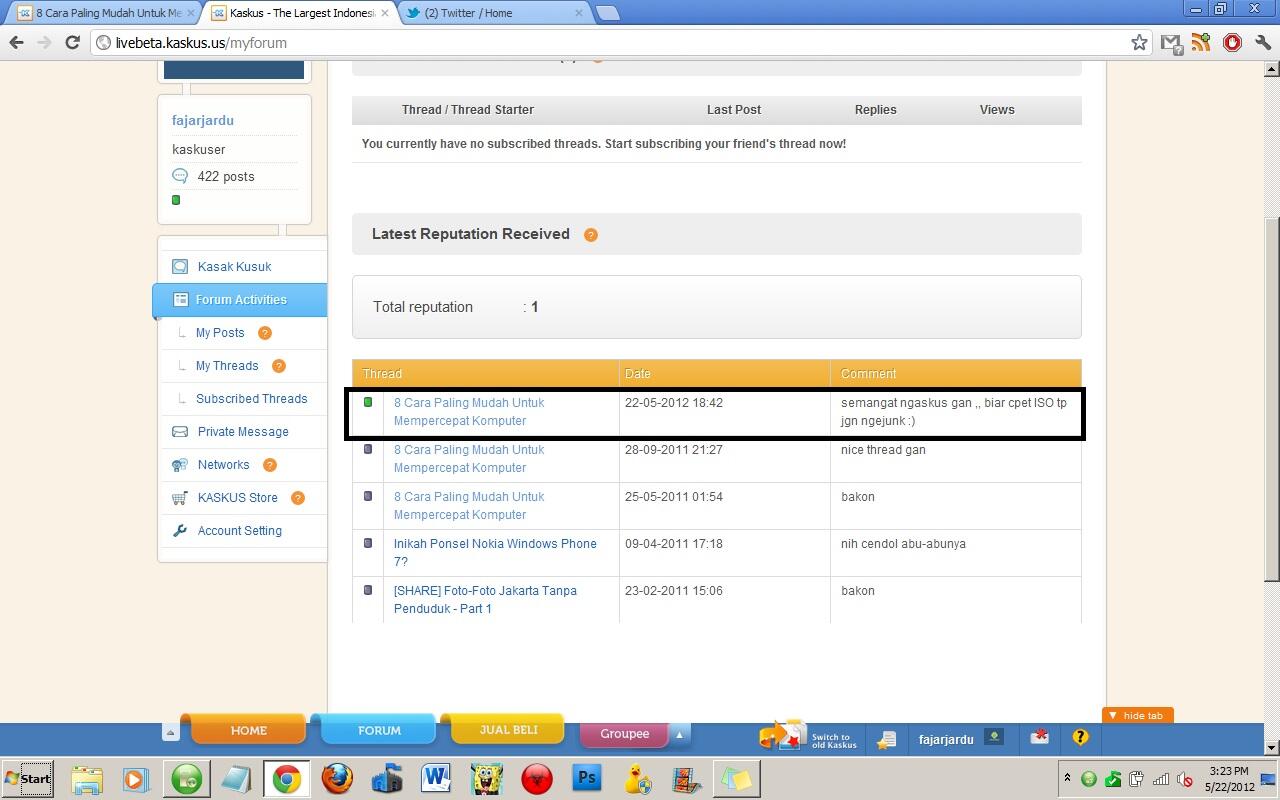The height and width of the screenshot is (800, 1280).
Task: Close the Twitter / Home tab
Action: 579,13
